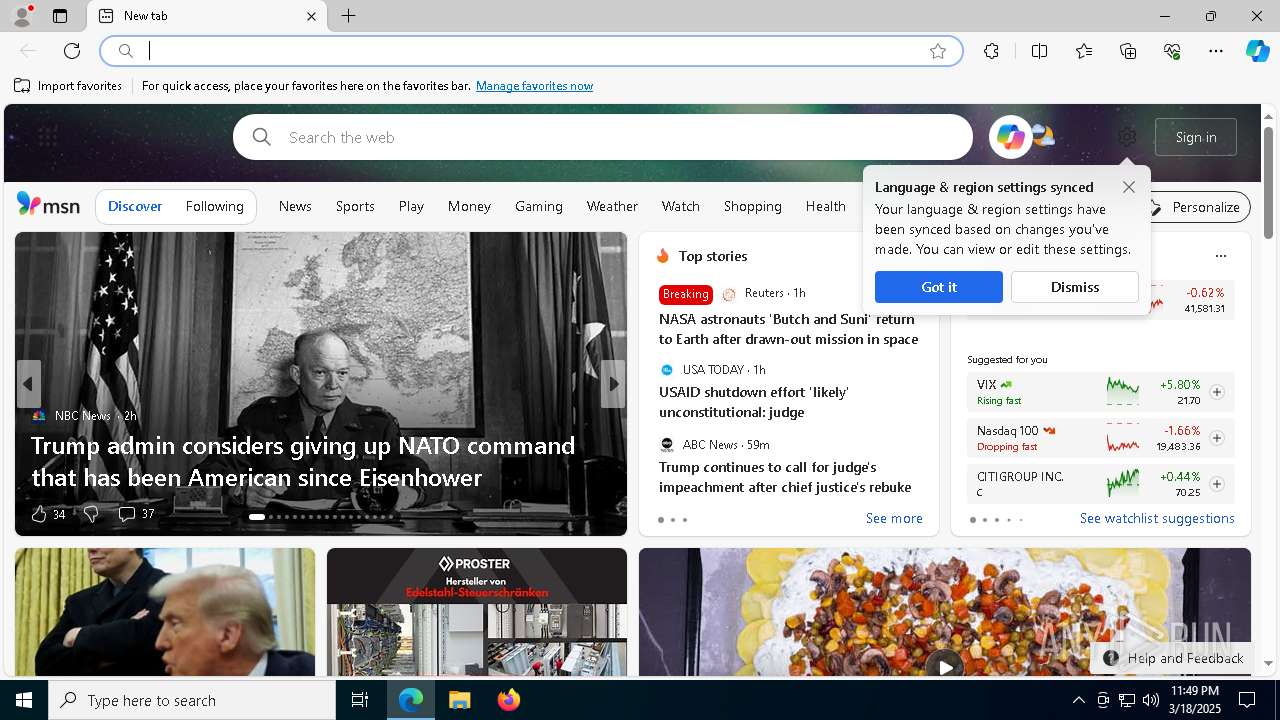Open Trump judge impeachment ABC News story
1280x720 pixels.
(785, 477)
